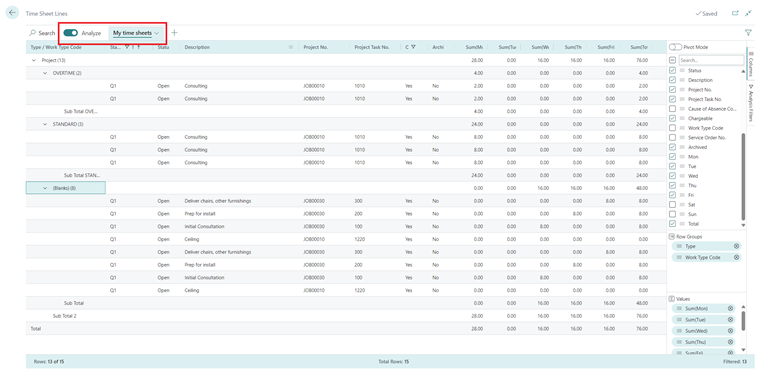The height and width of the screenshot is (378, 780).
Task: Click drag handle of Sum(Mon) value chip
Action: tap(679, 308)
